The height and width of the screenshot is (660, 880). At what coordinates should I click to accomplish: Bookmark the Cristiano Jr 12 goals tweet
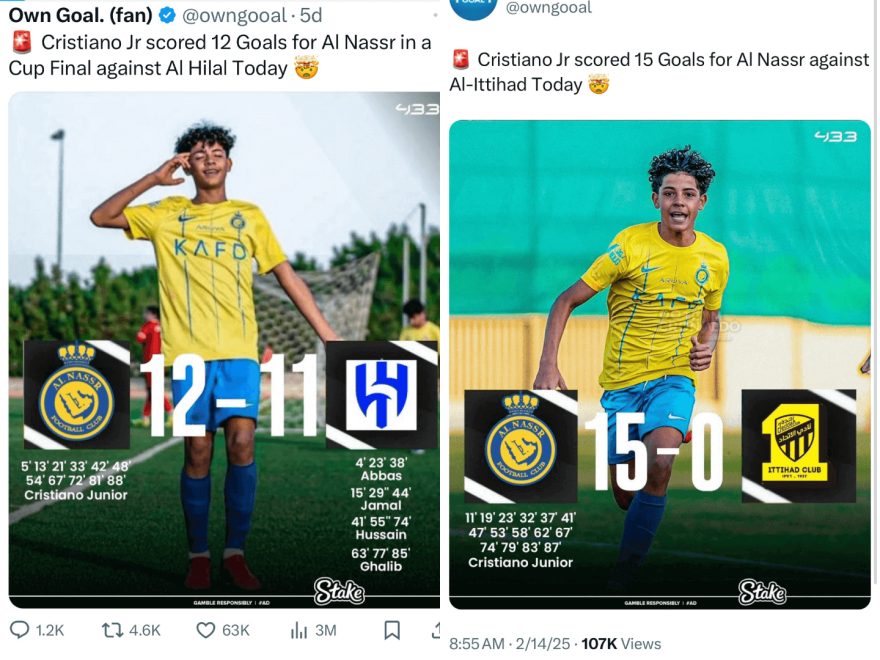pyautogui.click(x=392, y=630)
